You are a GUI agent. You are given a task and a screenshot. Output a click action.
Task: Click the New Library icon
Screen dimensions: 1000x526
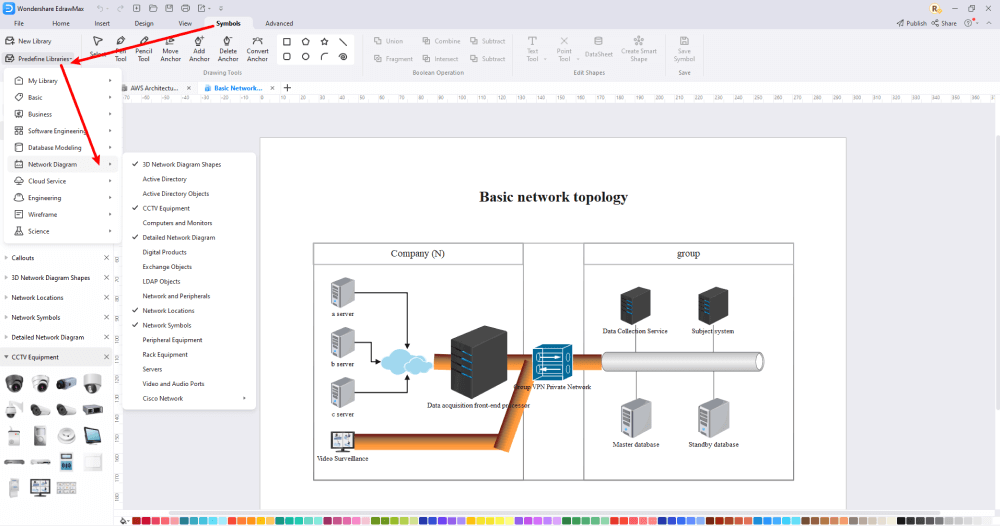(10, 41)
